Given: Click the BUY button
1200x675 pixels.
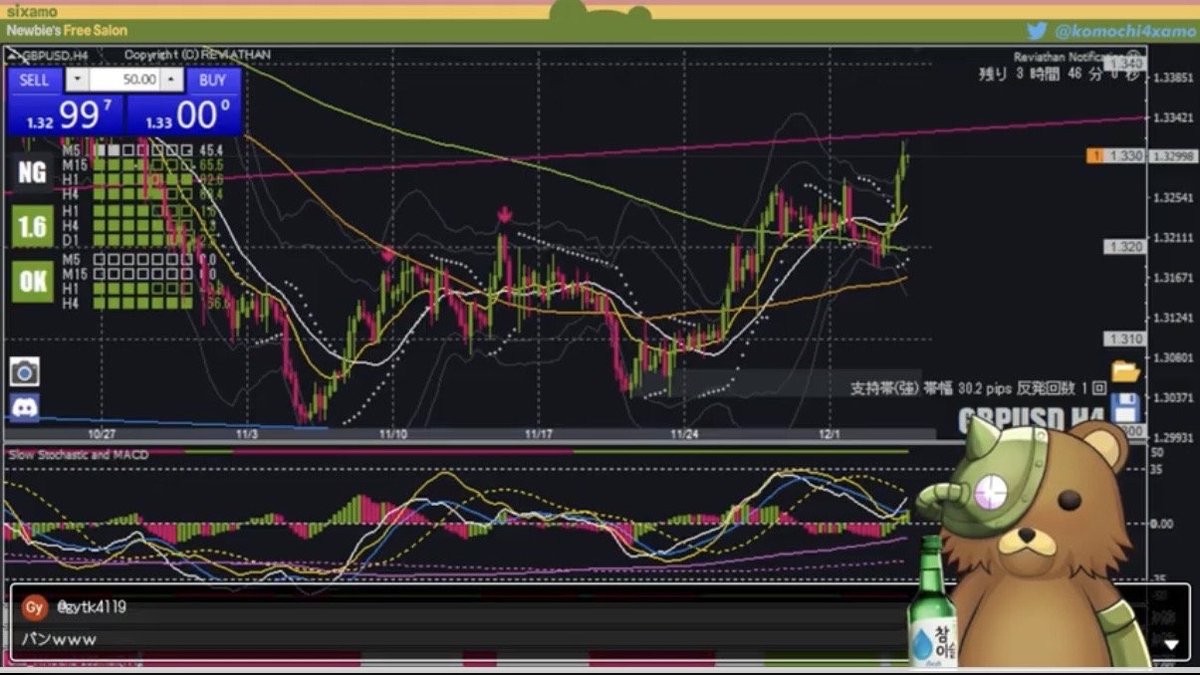Looking at the screenshot, I should [212, 80].
